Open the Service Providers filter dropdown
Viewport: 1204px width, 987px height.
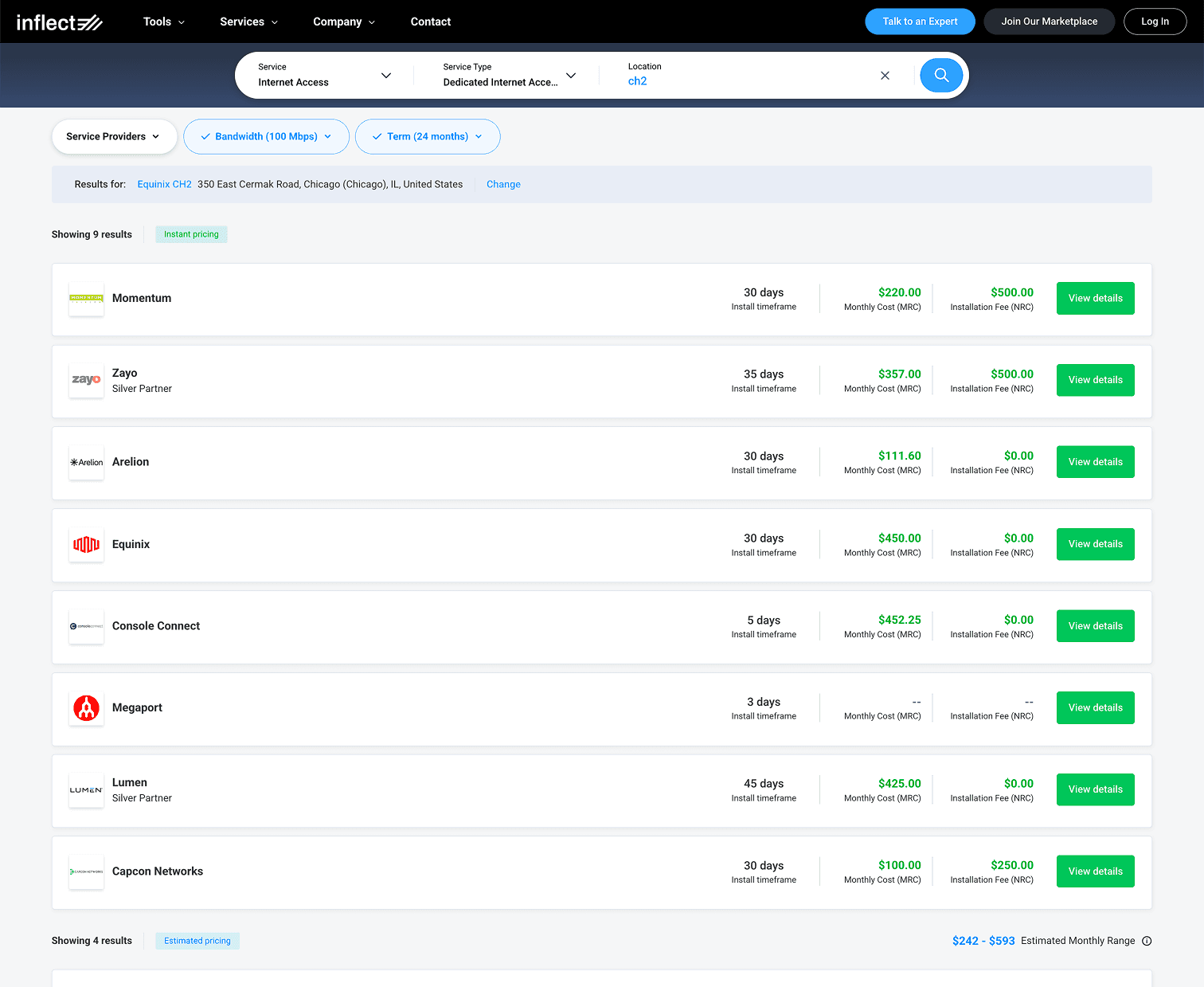[114, 136]
